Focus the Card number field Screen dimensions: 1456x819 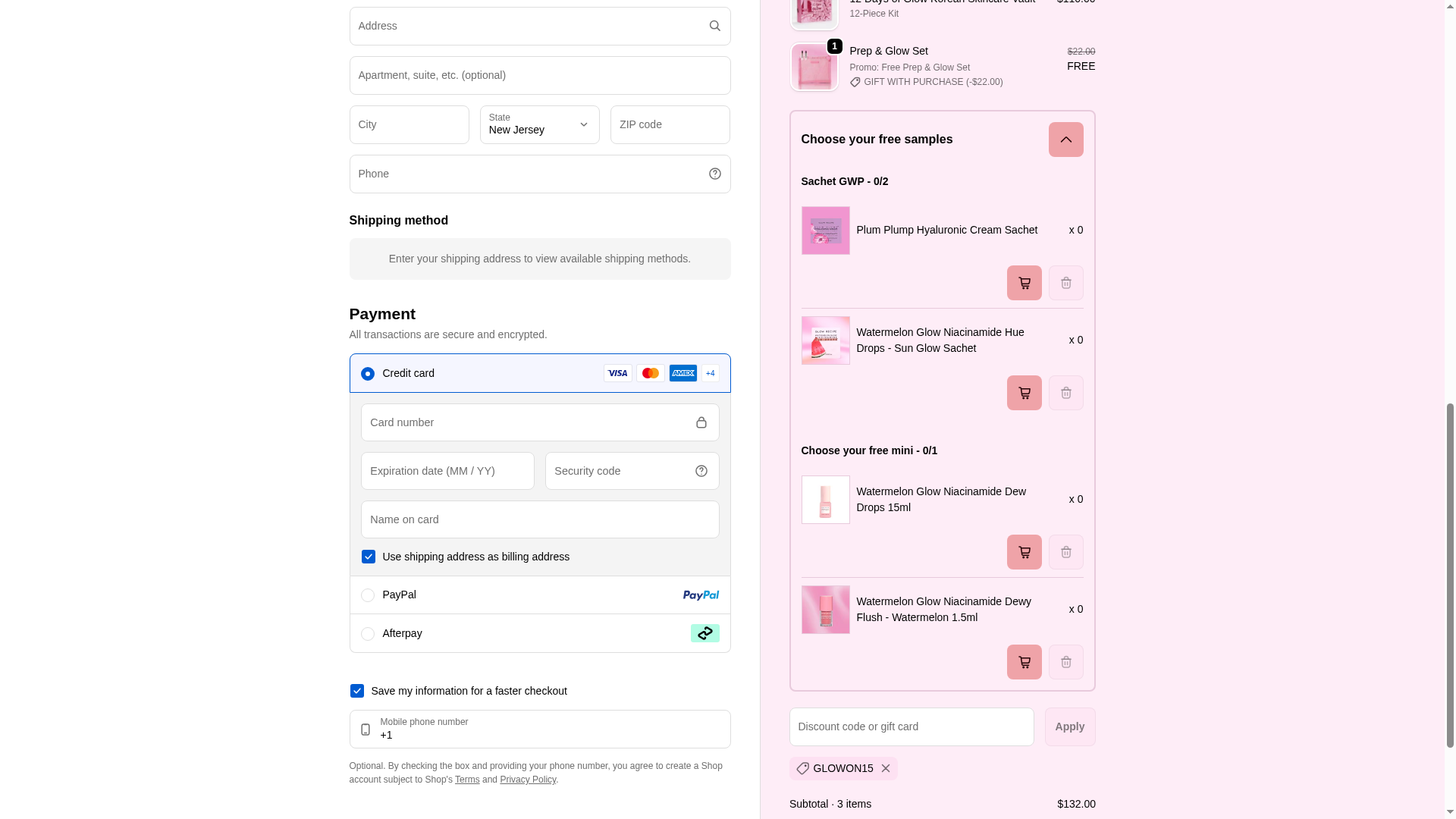(x=528, y=422)
